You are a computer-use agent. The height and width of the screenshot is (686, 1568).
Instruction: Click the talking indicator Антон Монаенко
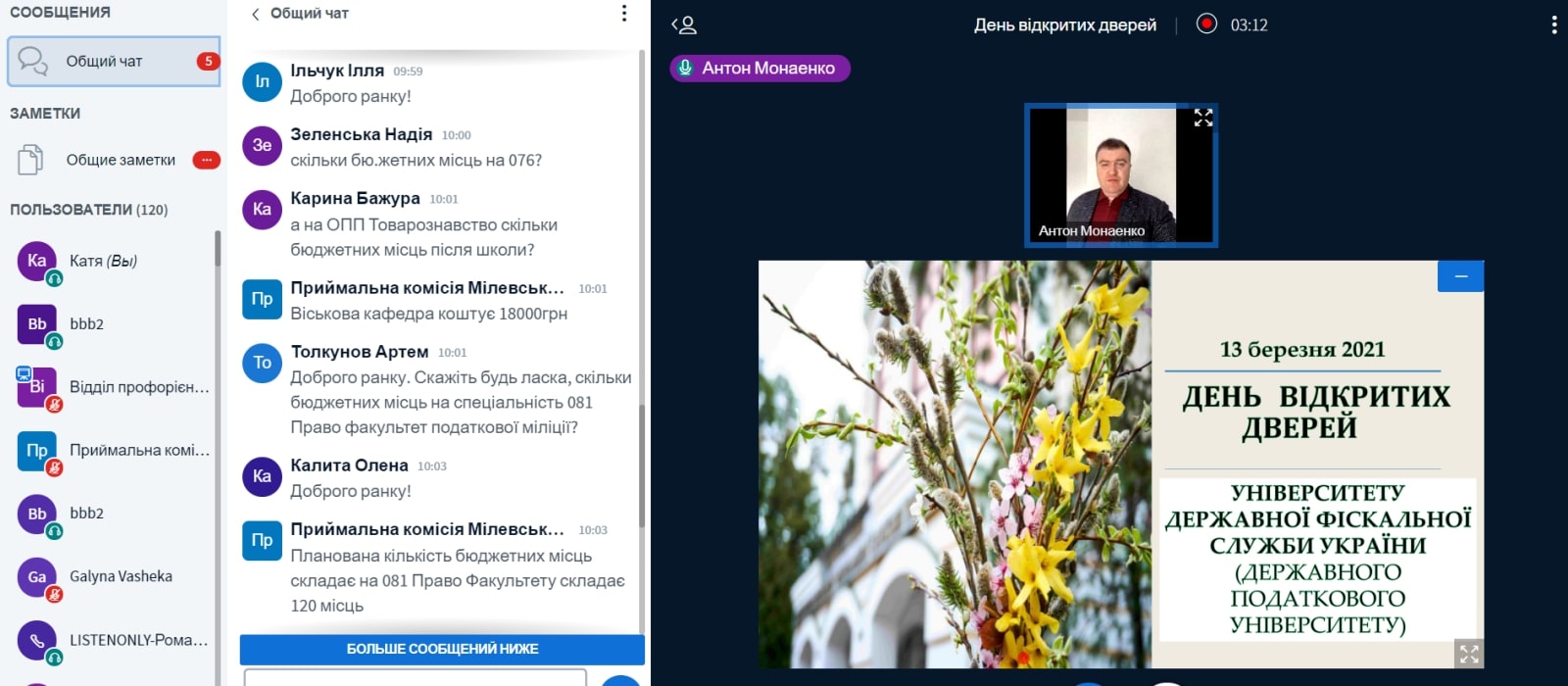(759, 68)
